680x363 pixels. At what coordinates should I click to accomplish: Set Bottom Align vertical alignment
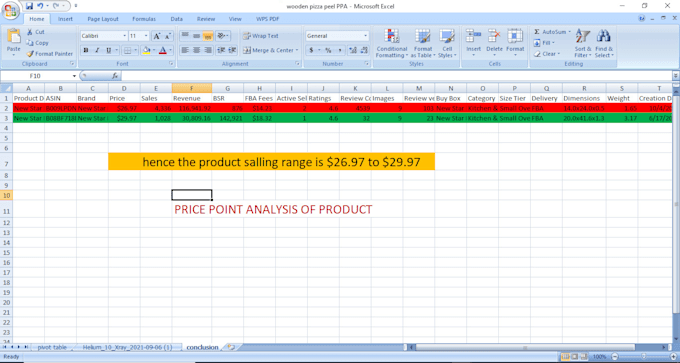pyautogui.click(x=208, y=36)
